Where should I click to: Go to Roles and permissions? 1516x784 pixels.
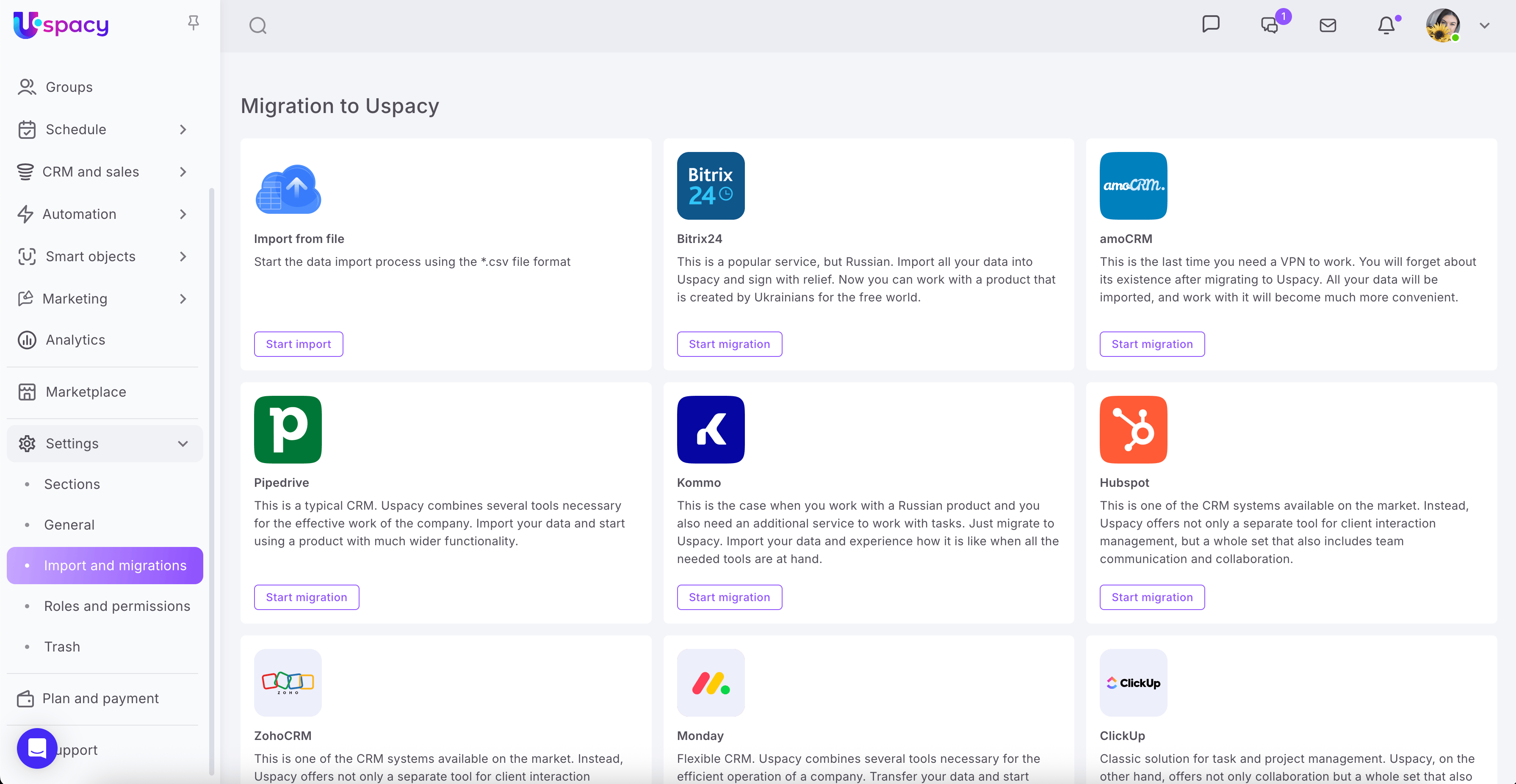coord(116,606)
